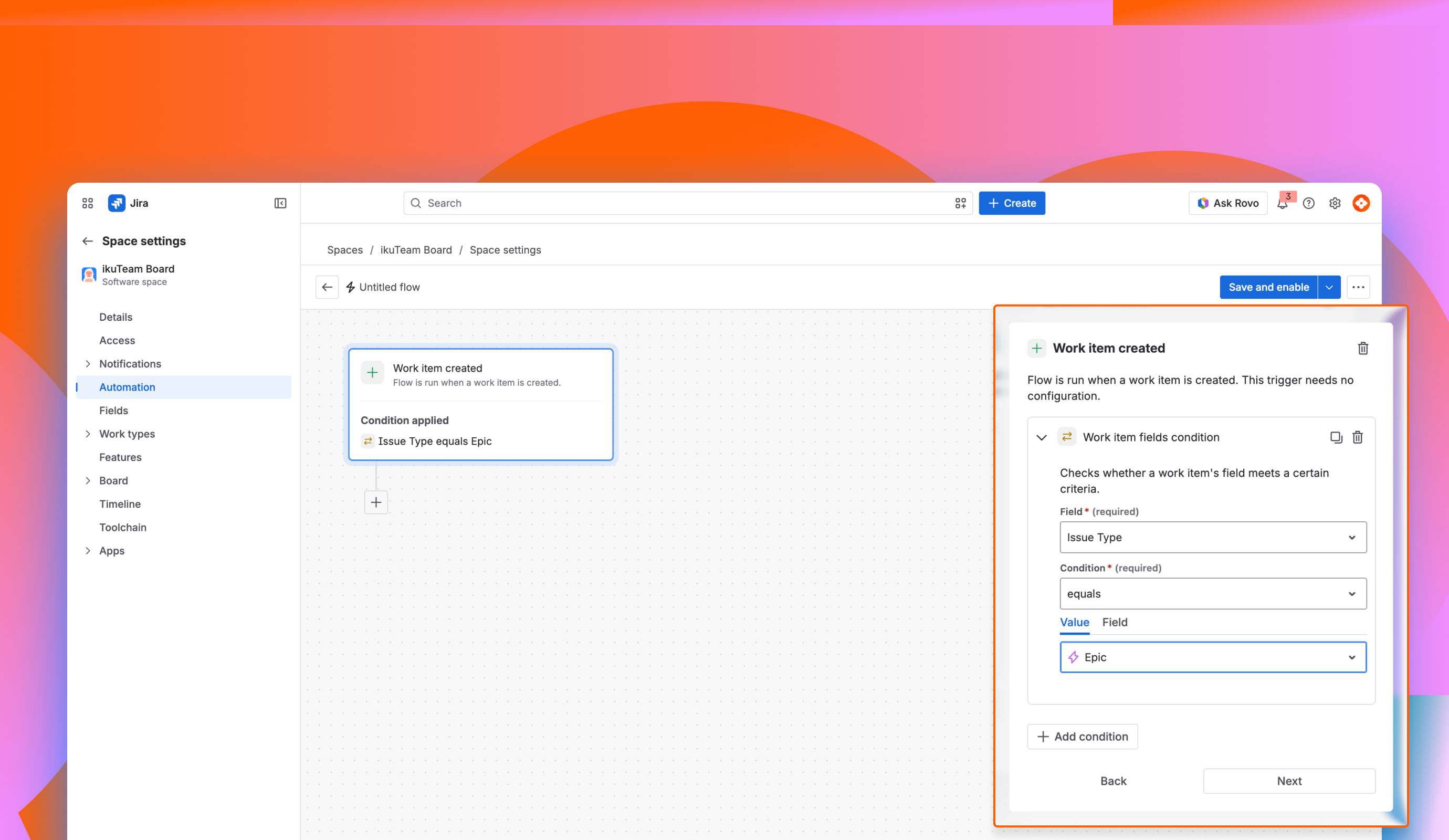Add a component with the canvas plus button
Screen dimensions: 1449x840
tap(376, 502)
